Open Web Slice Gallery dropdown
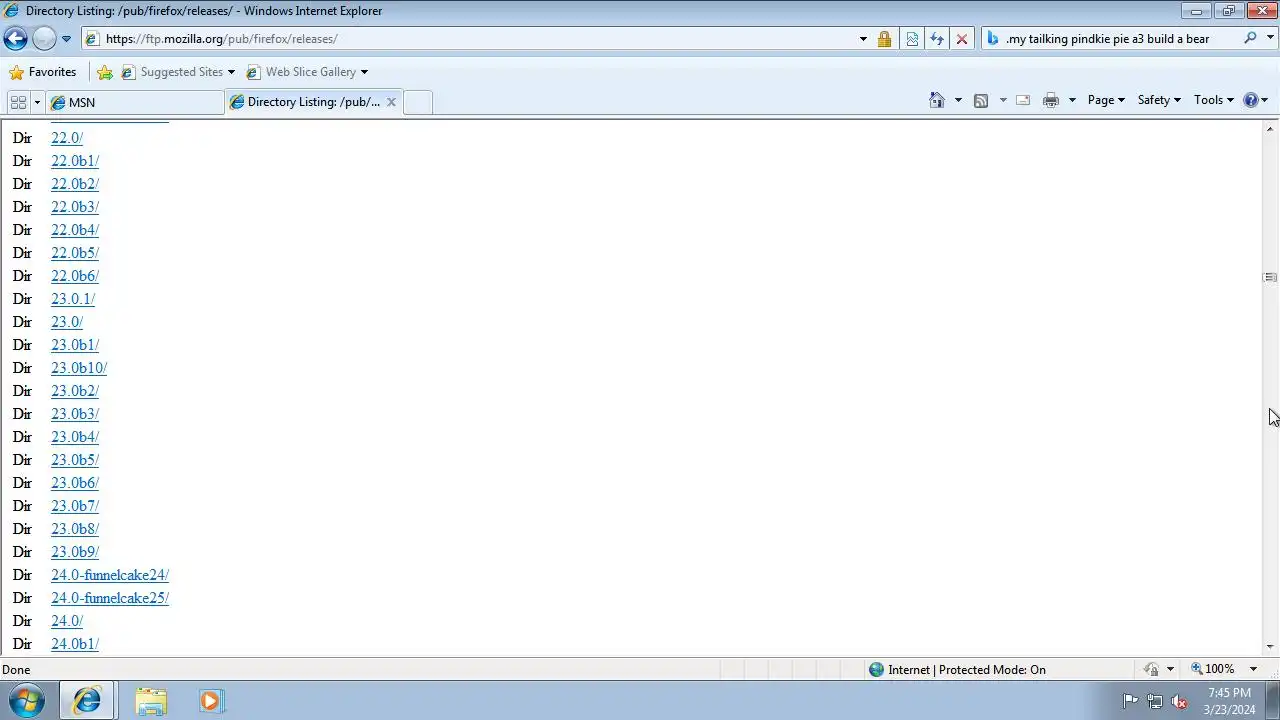The width and height of the screenshot is (1280, 720). pyautogui.click(x=306, y=72)
